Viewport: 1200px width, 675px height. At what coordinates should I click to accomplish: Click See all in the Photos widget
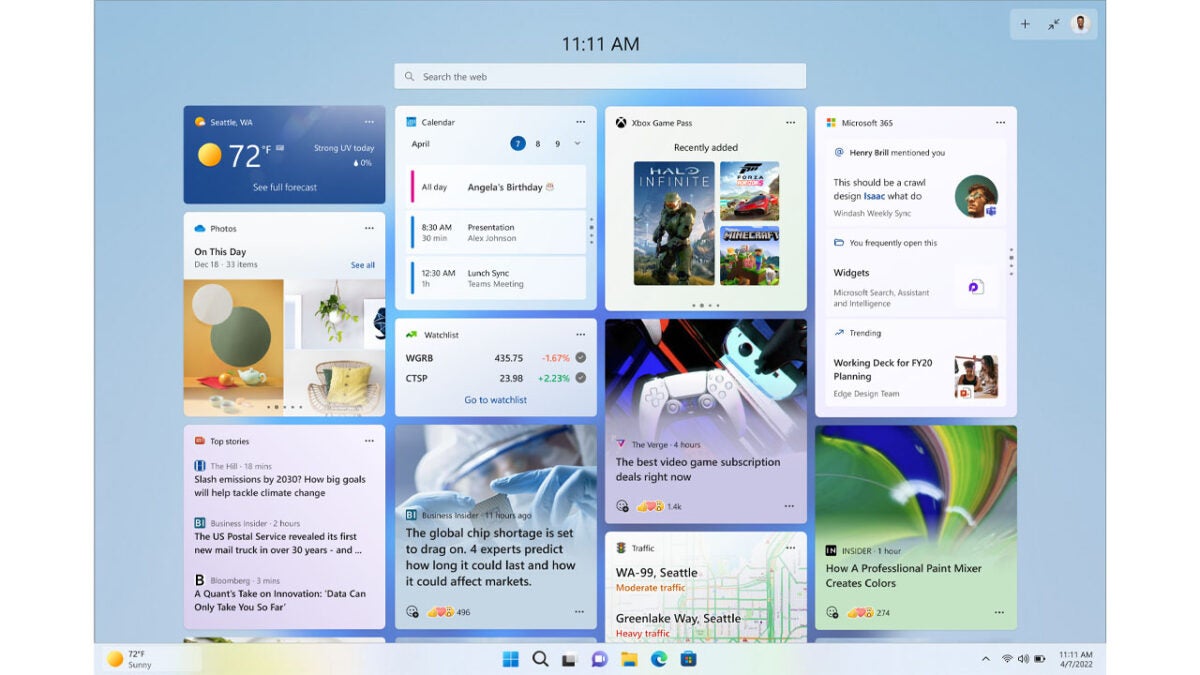363,265
